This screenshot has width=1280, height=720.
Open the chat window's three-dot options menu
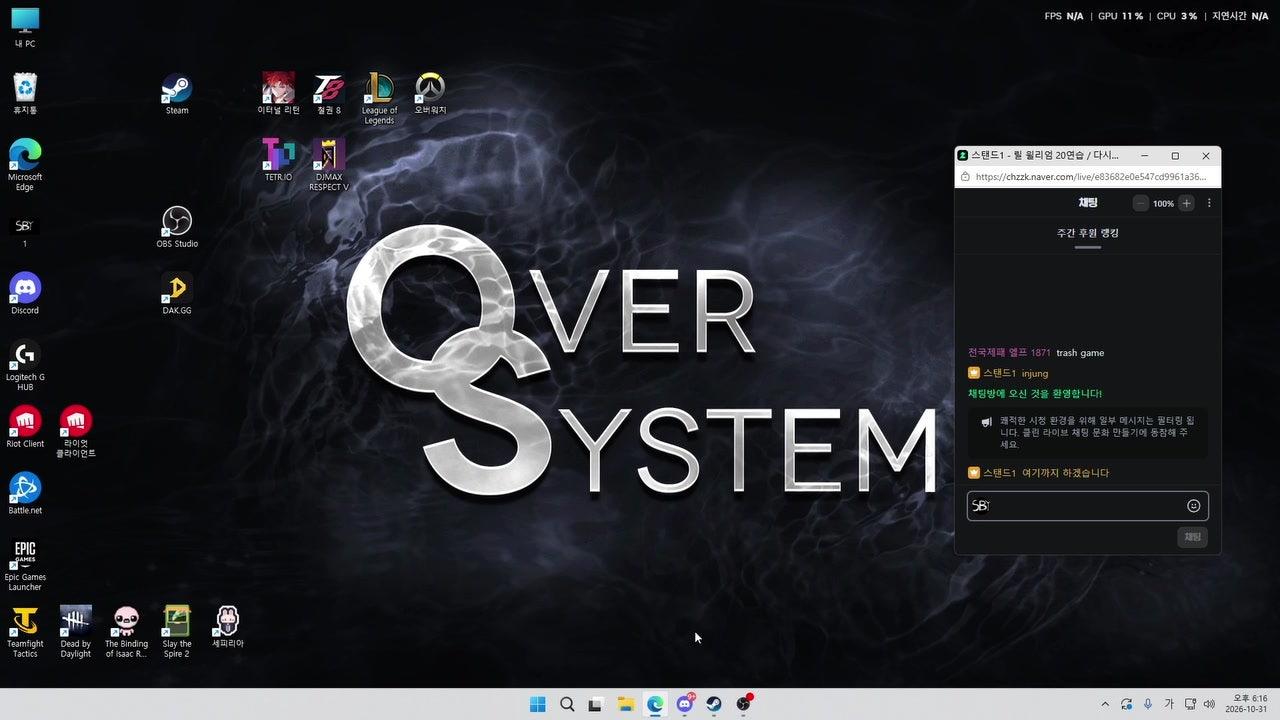[1209, 203]
